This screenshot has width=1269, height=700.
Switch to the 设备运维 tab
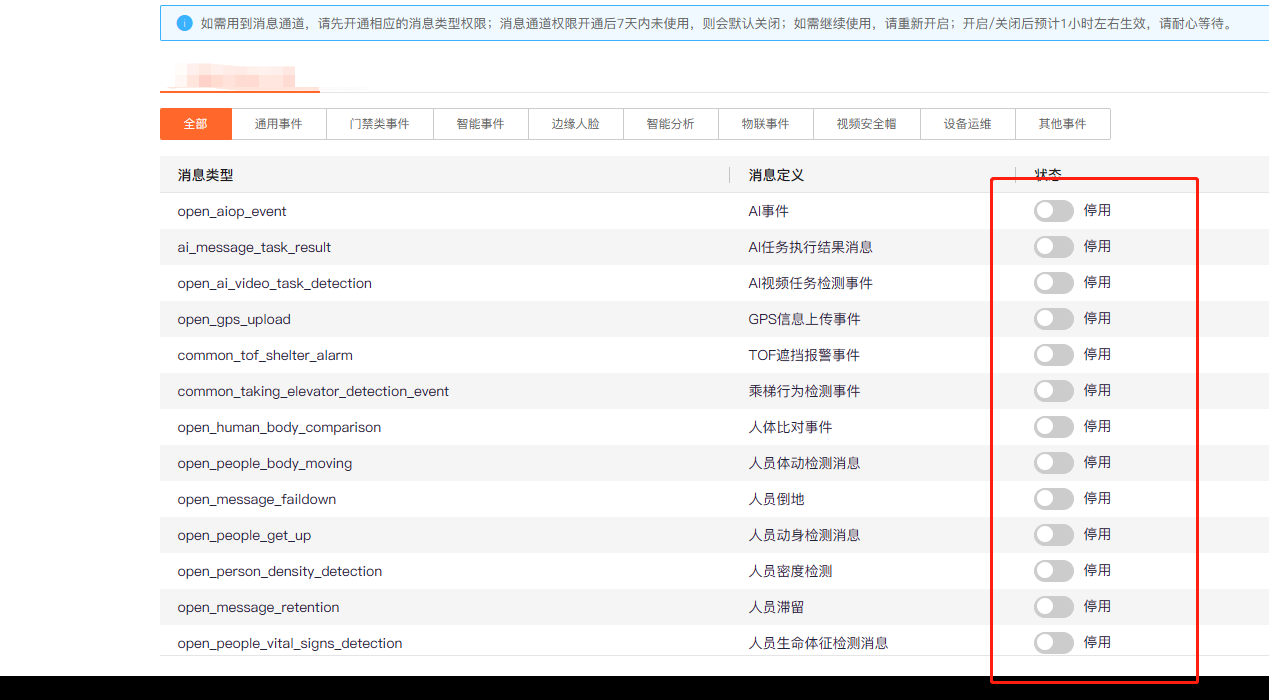pos(967,124)
